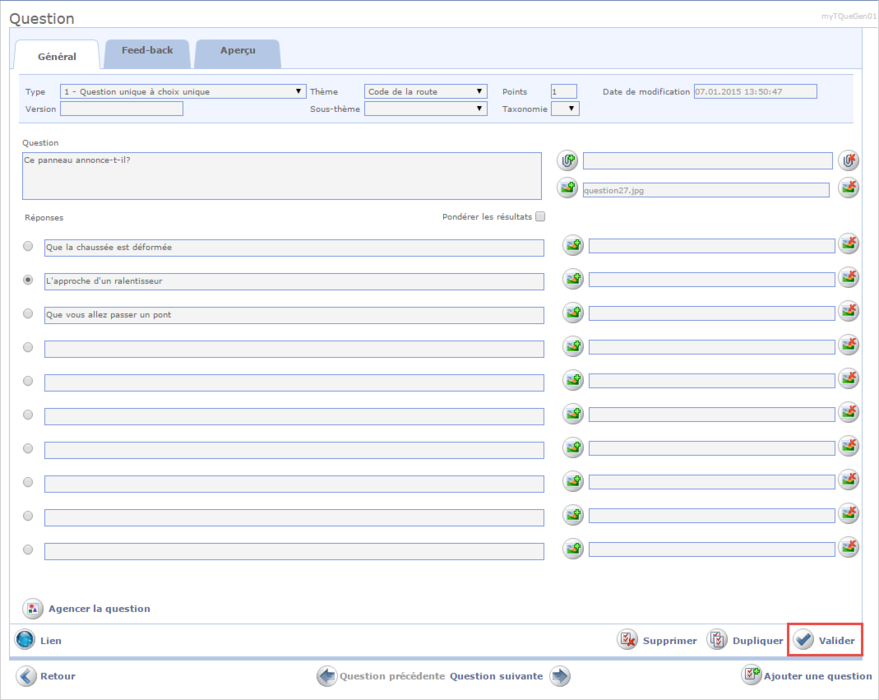Select 'Que la chaussée est déformée' radio button
879x700 pixels.
[x=28, y=246]
